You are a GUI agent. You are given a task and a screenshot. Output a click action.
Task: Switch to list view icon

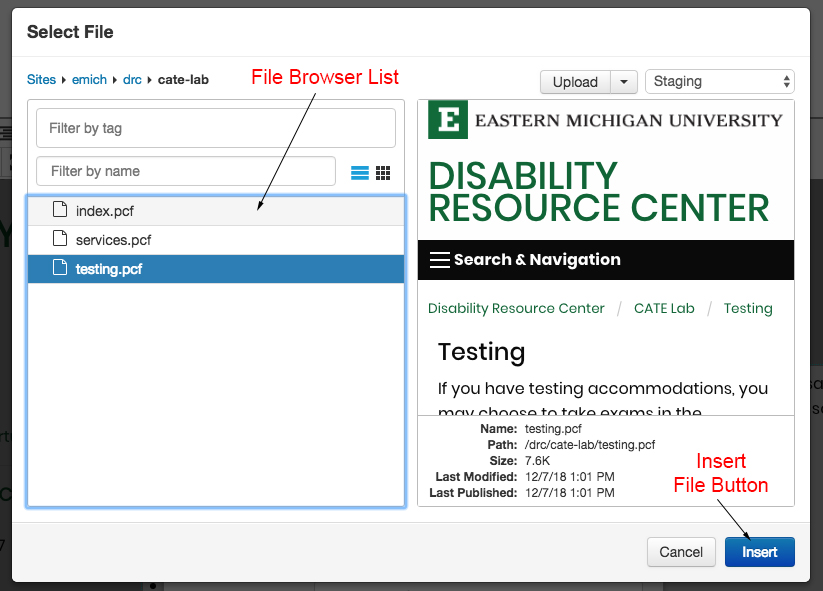[360, 173]
